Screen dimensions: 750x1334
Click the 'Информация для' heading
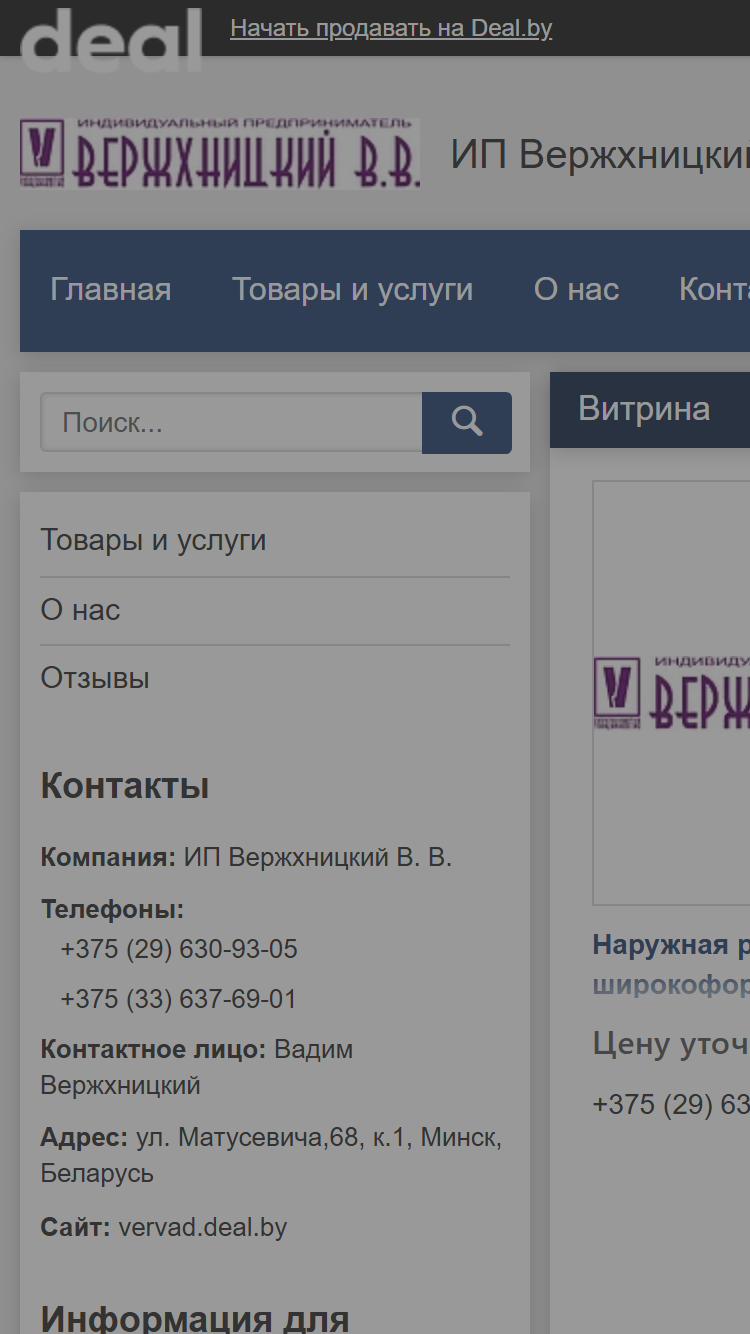click(x=195, y=1318)
